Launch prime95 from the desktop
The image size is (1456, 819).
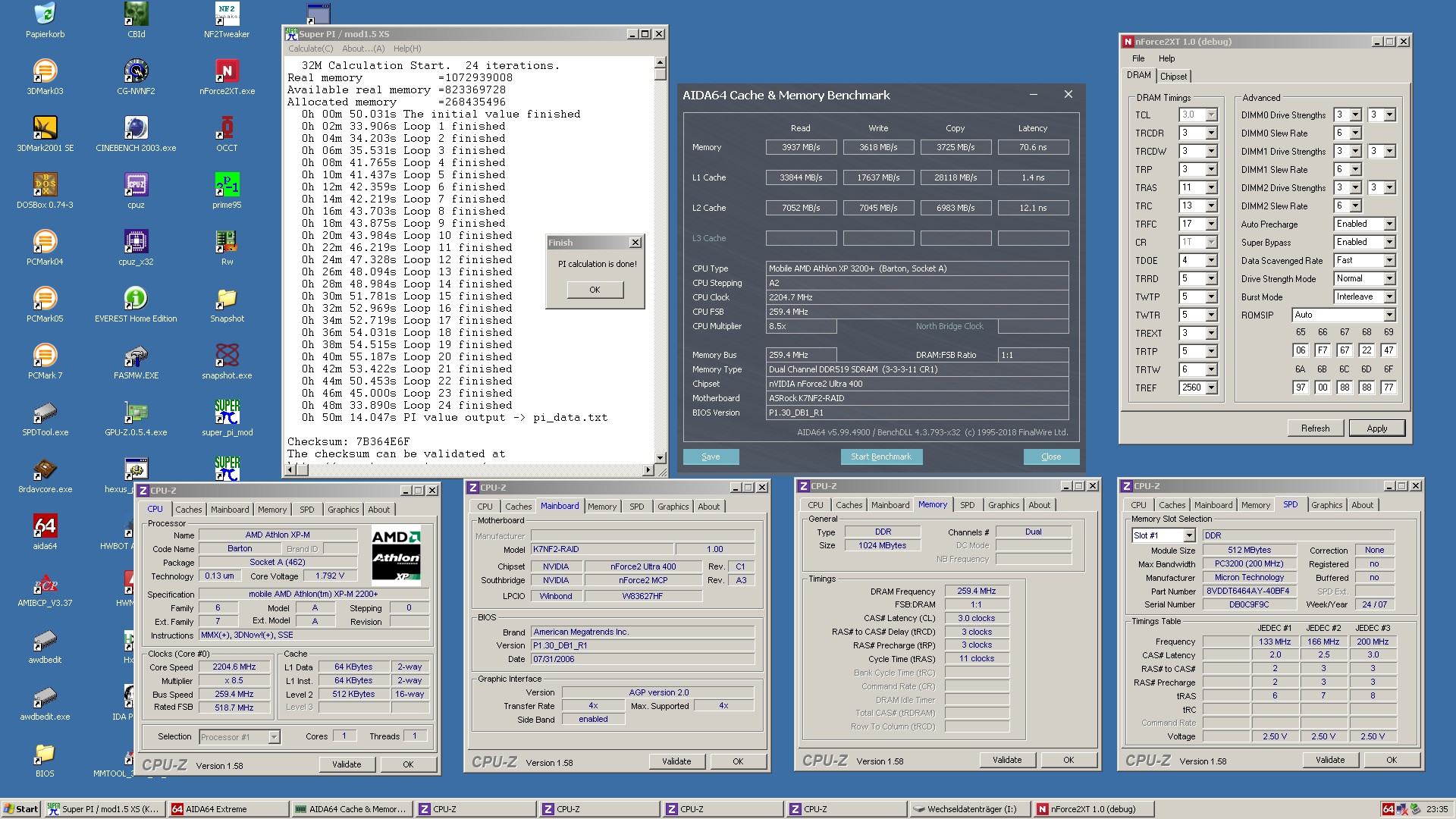pyautogui.click(x=227, y=190)
